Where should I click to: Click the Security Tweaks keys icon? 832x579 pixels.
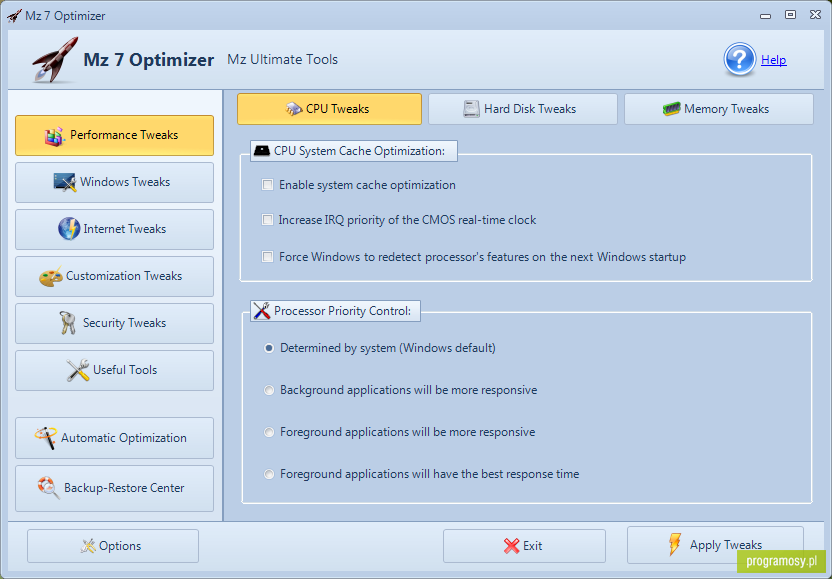(x=68, y=323)
